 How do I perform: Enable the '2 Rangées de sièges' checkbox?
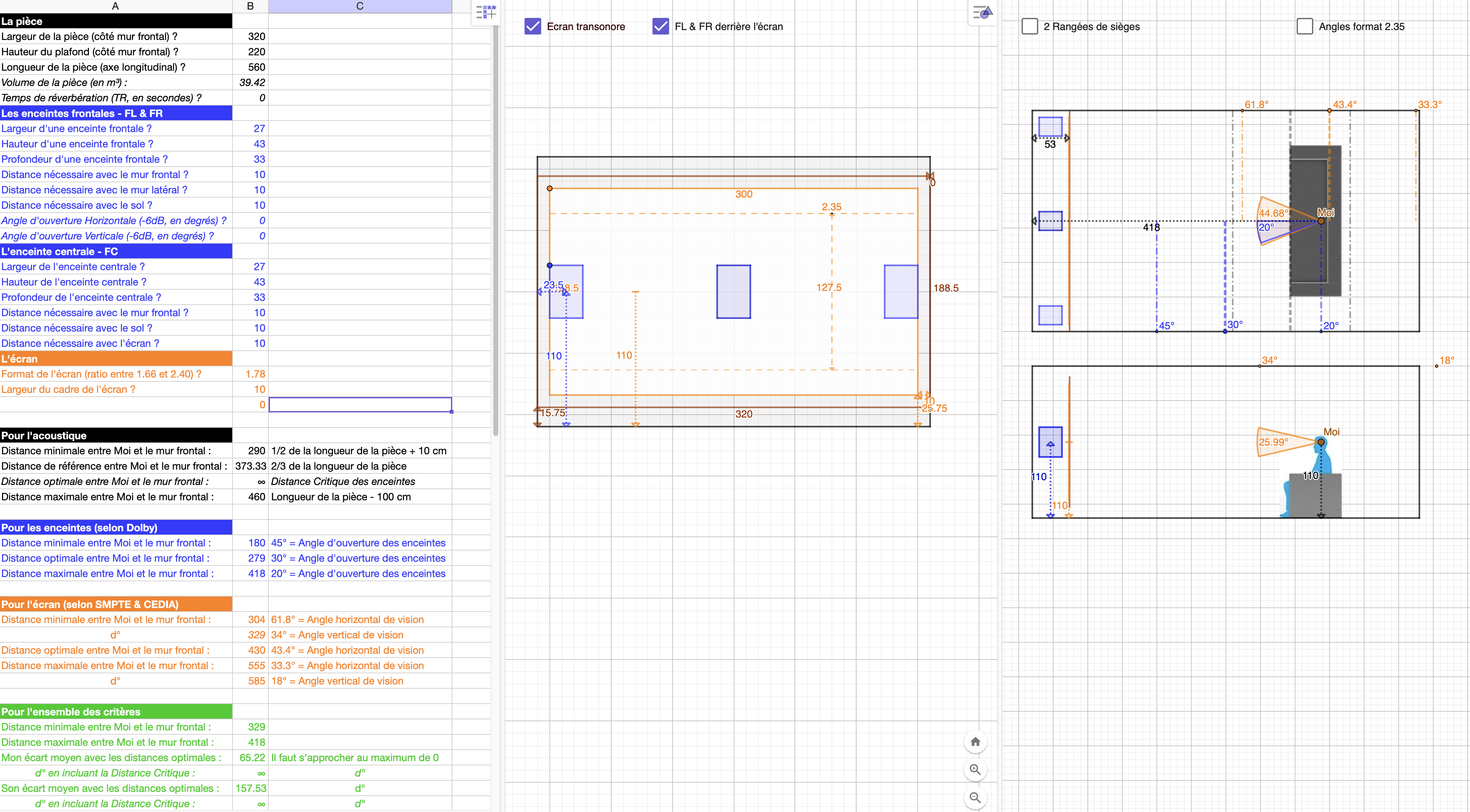coord(1030,26)
